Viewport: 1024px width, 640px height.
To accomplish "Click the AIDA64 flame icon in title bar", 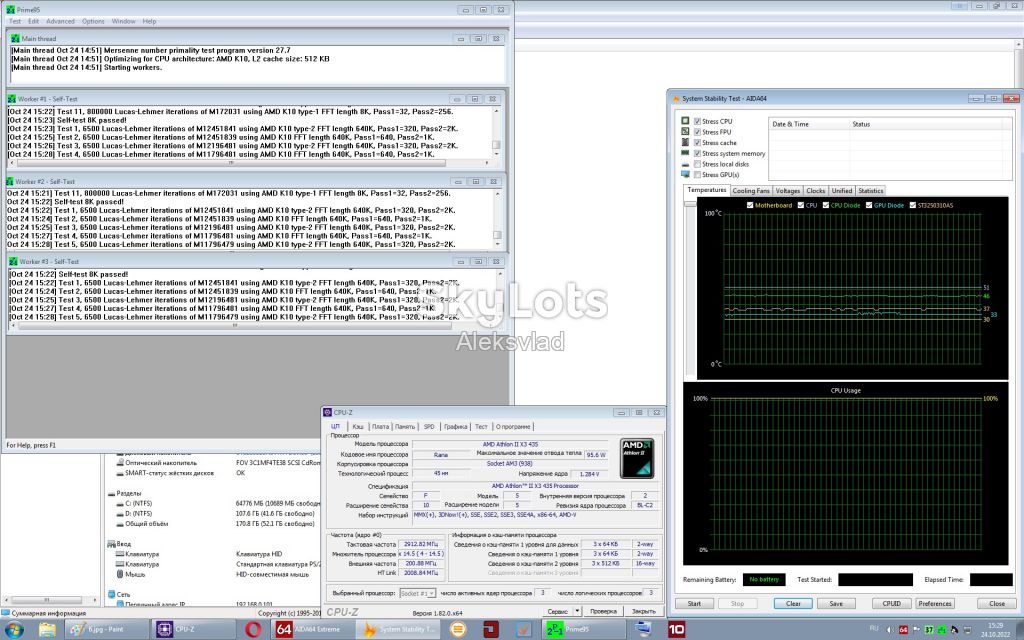I will (x=676, y=99).
